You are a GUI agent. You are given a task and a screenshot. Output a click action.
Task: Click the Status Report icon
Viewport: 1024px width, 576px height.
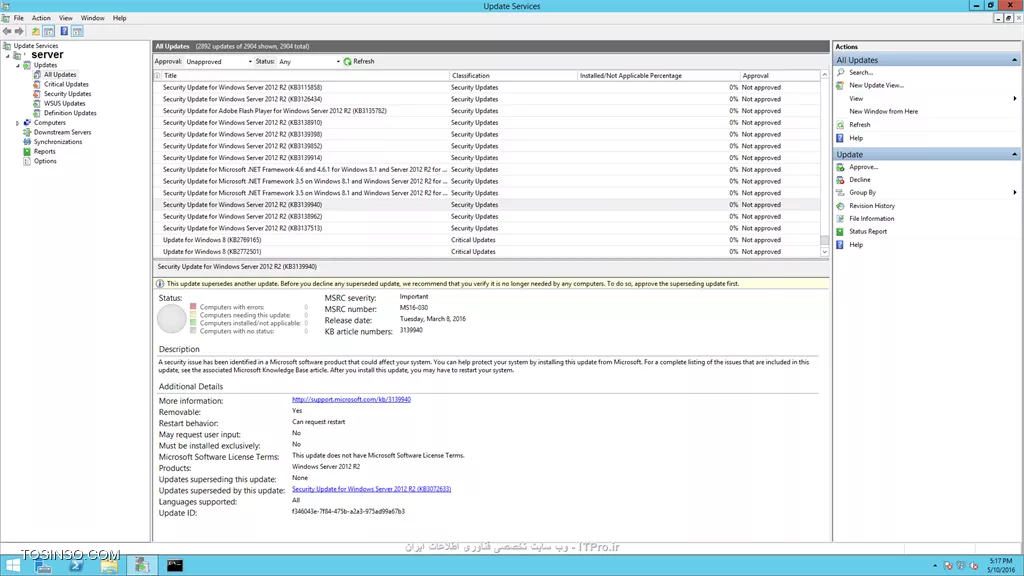(x=840, y=232)
